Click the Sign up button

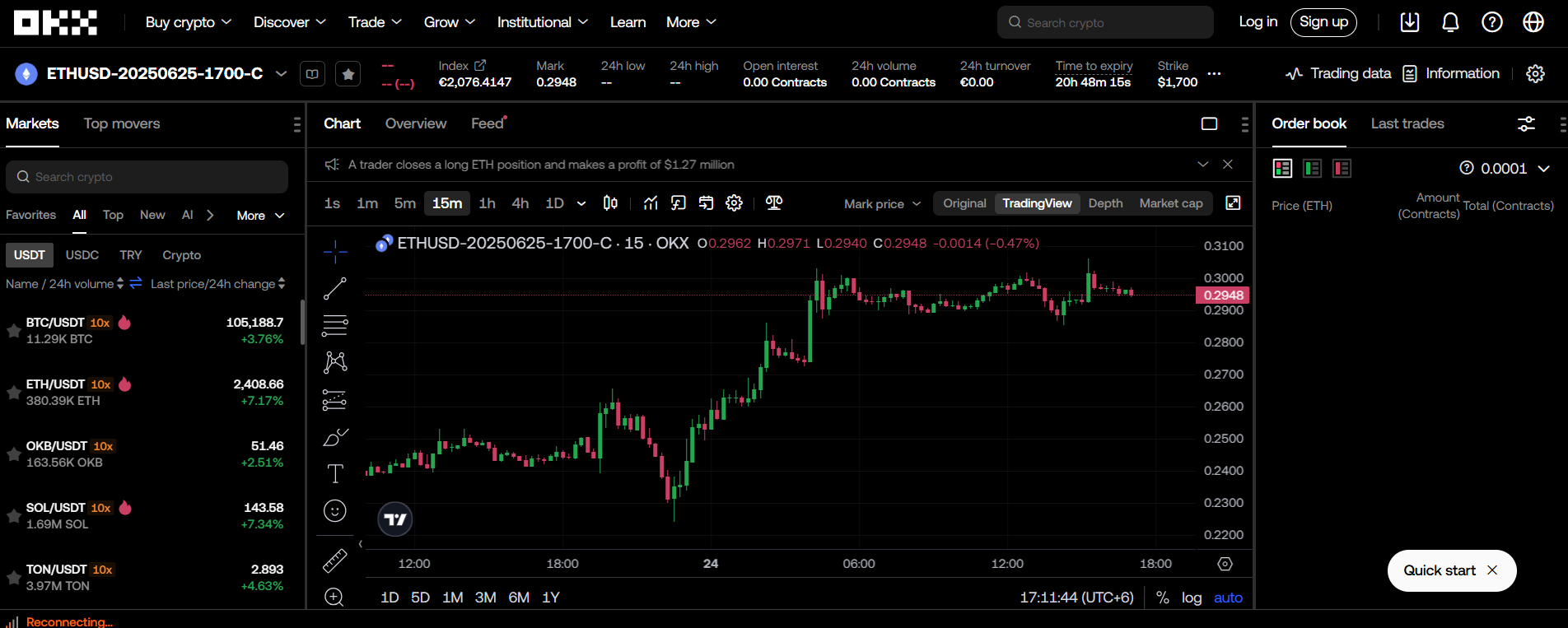(1323, 22)
